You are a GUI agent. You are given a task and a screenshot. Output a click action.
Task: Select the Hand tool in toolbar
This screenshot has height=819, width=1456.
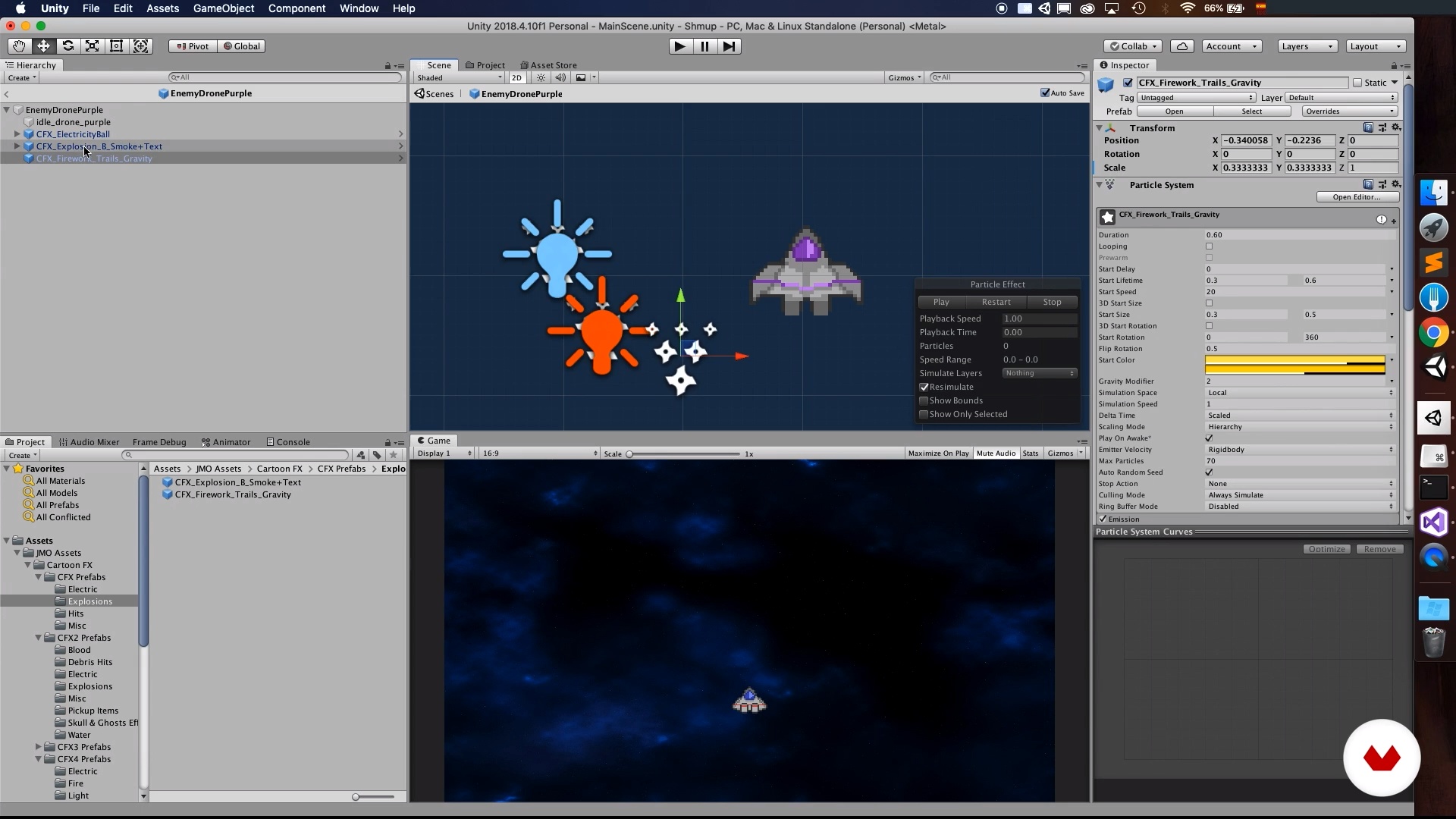(19, 46)
